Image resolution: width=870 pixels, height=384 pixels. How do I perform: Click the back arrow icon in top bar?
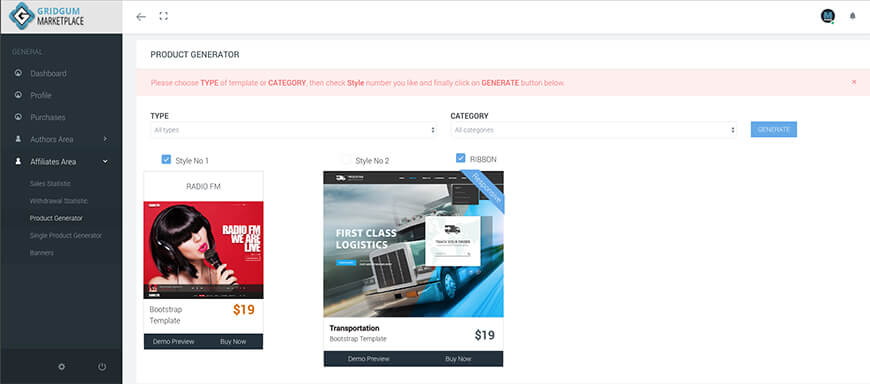pyautogui.click(x=141, y=17)
